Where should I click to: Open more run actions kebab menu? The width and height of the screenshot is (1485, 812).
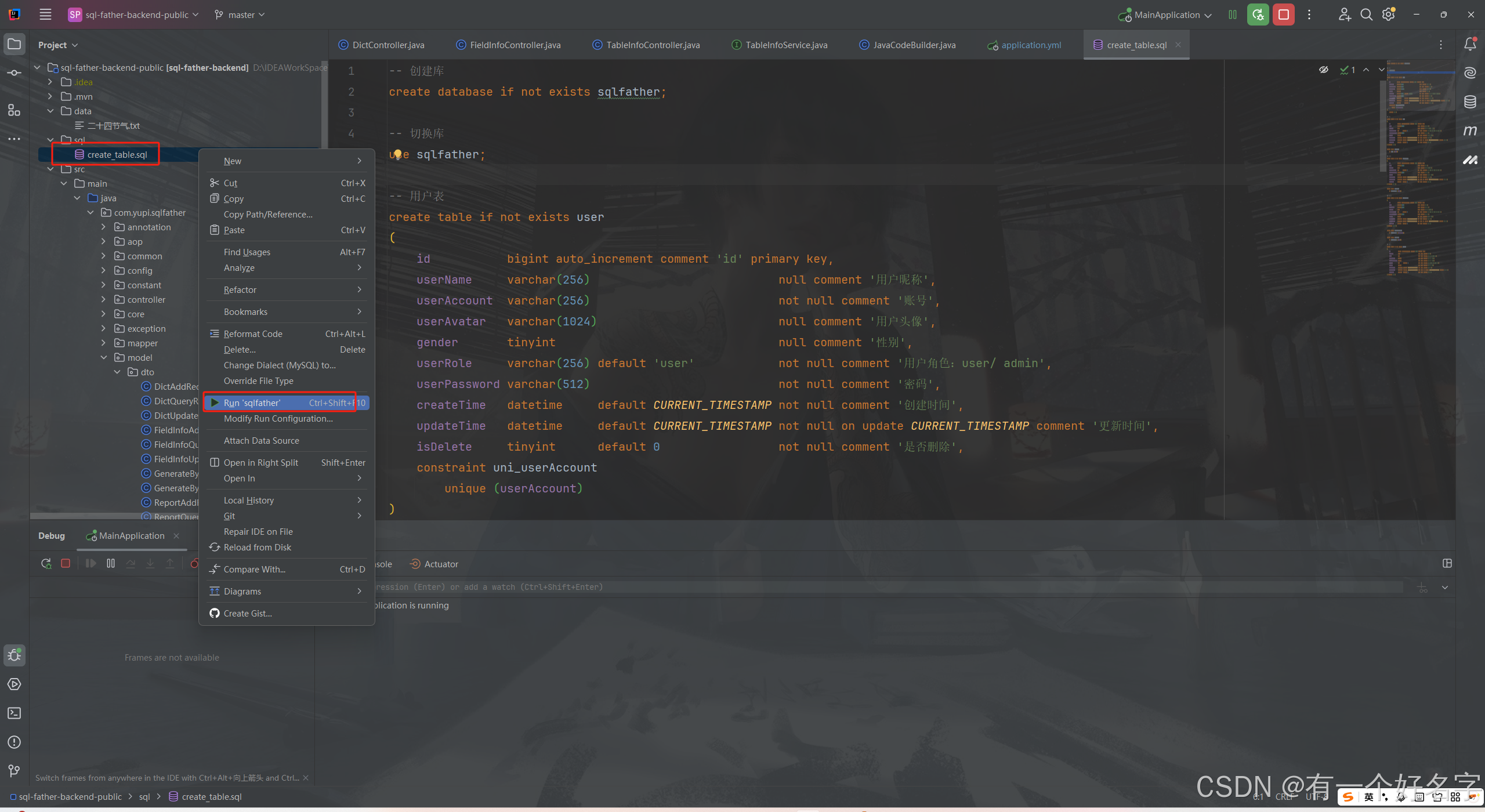tap(1309, 14)
